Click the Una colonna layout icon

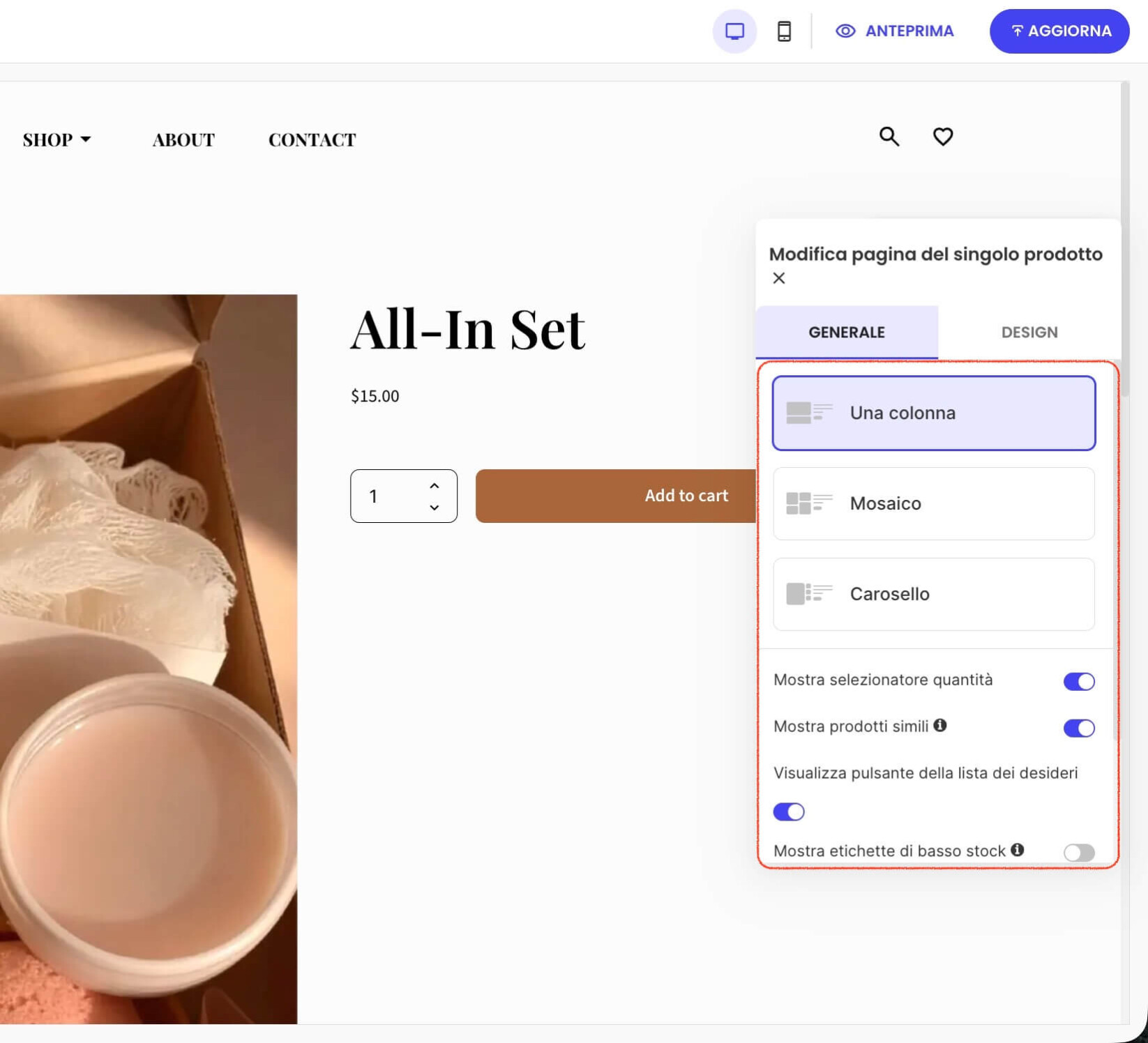[809, 413]
